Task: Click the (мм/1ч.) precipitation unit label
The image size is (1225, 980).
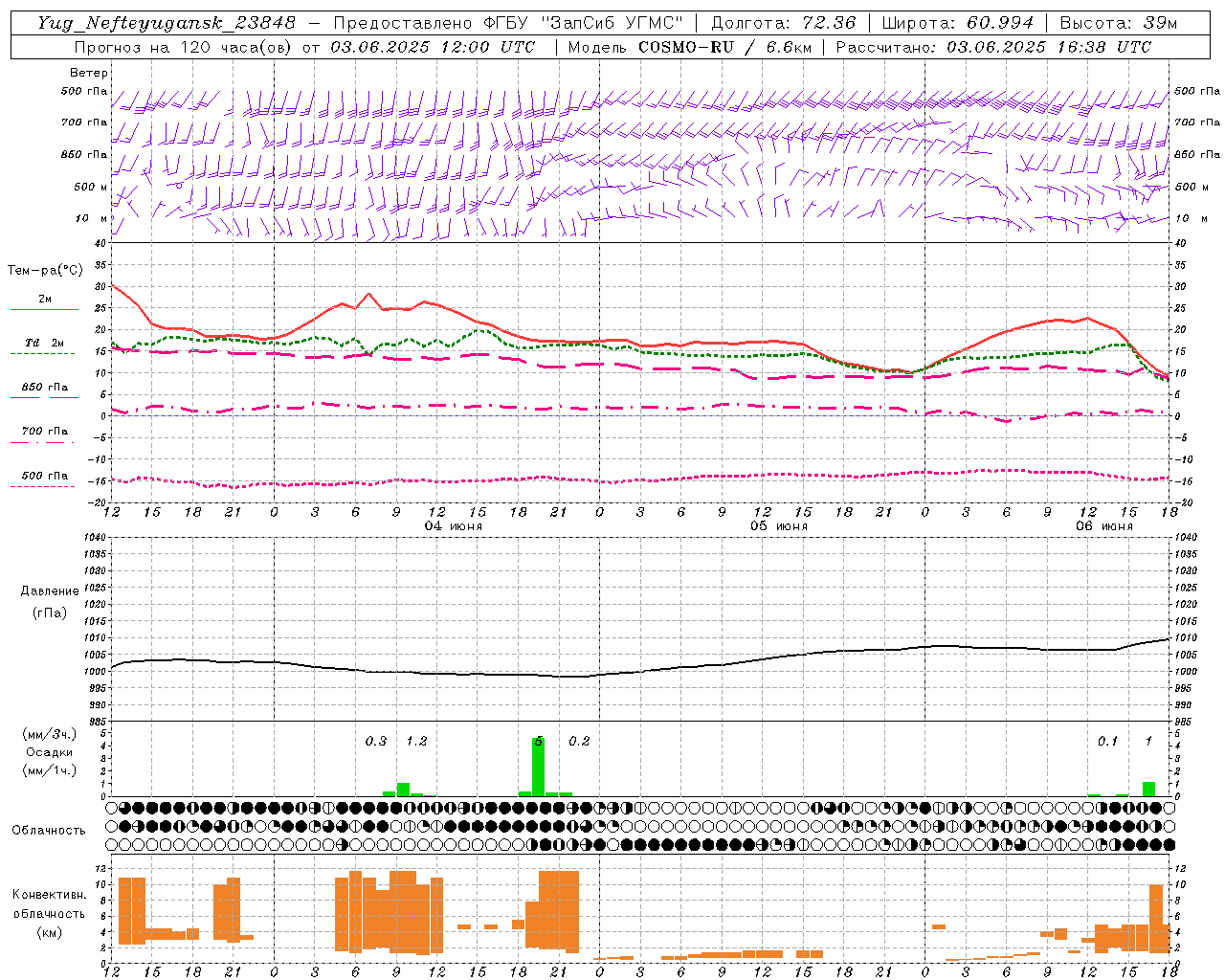Action: [x=50, y=770]
